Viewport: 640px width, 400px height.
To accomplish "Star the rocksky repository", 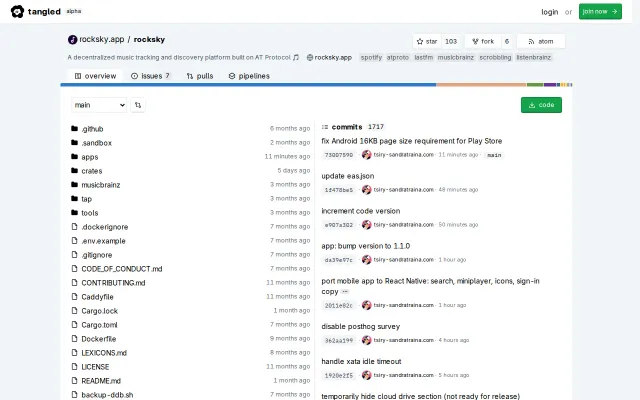I will [427, 41].
